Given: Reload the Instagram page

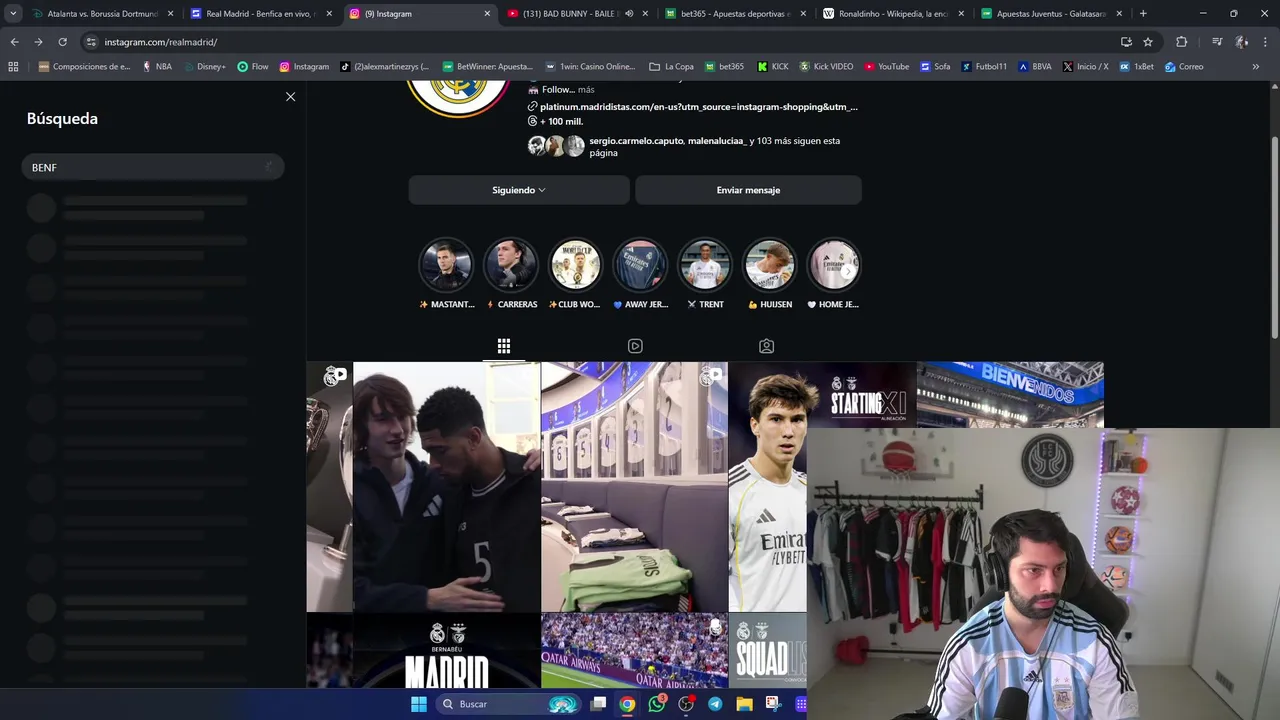Looking at the screenshot, I should (x=62, y=42).
